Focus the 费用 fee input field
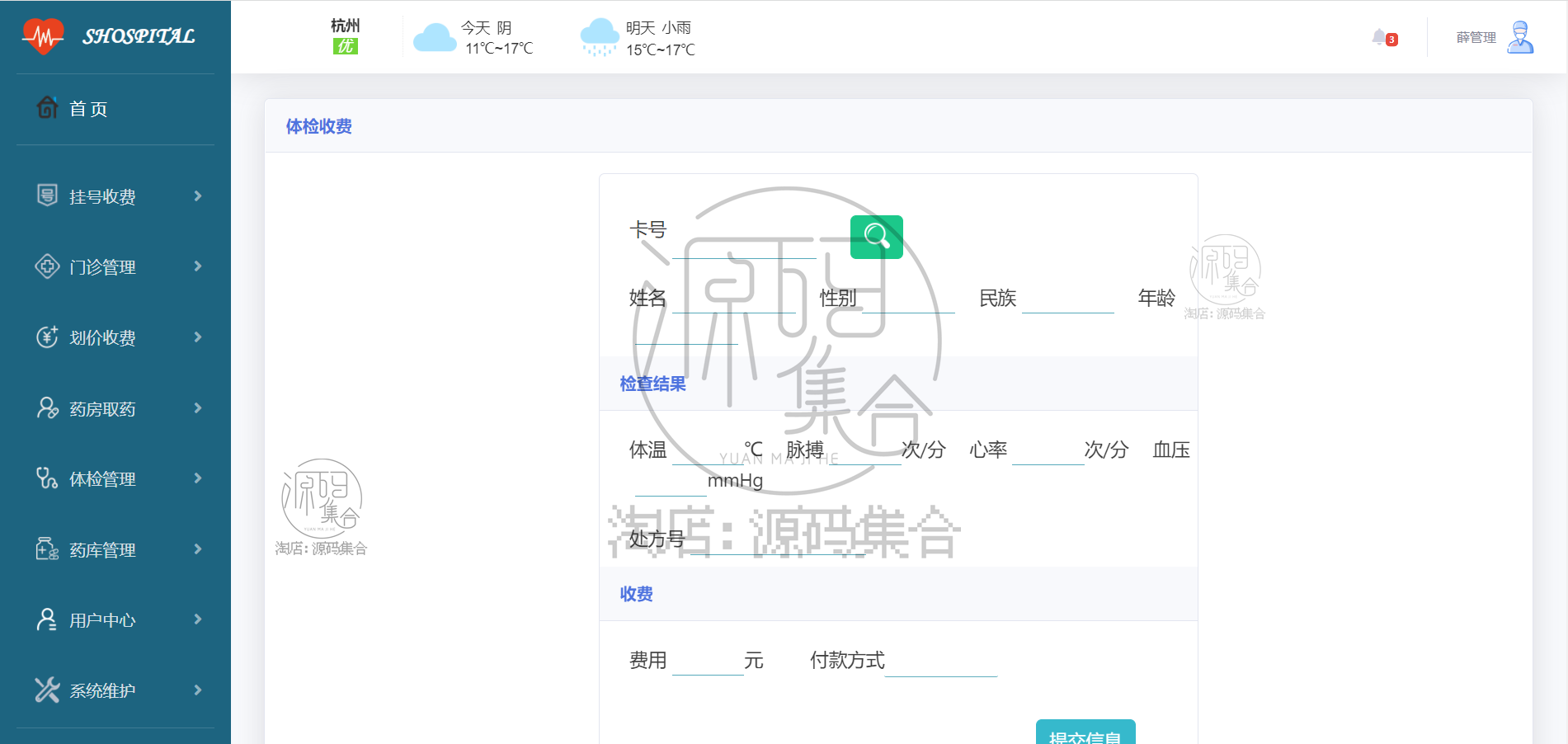Image resolution: width=1568 pixels, height=744 pixels. tap(709, 662)
